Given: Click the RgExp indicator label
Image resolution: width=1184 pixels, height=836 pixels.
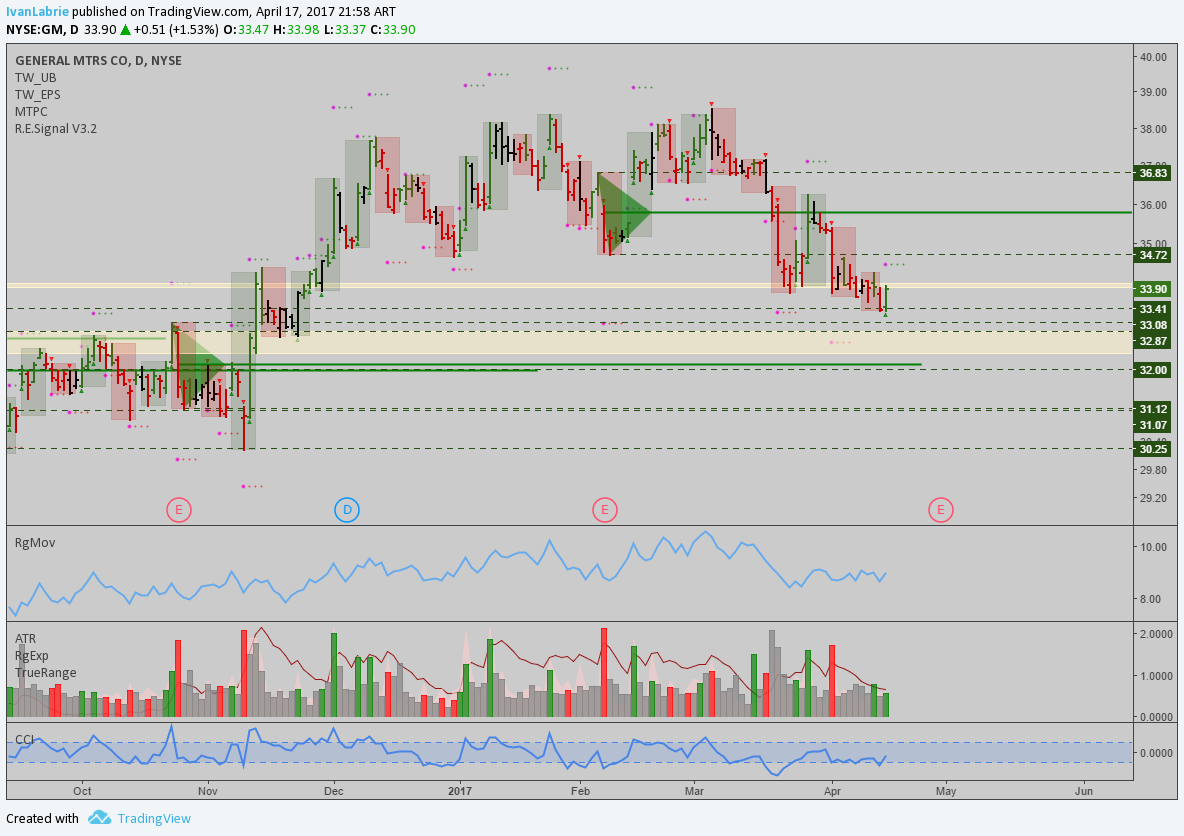Looking at the screenshot, I should click(x=32, y=656).
